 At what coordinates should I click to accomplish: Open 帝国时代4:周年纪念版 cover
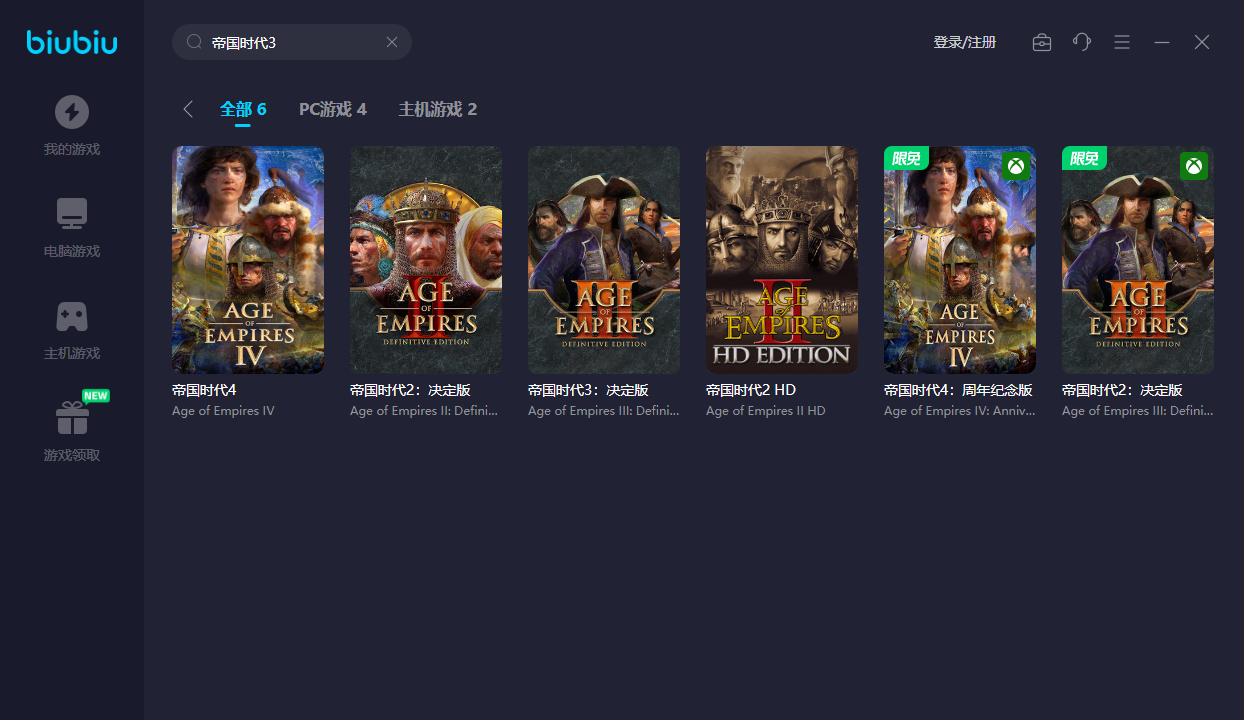[x=960, y=260]
